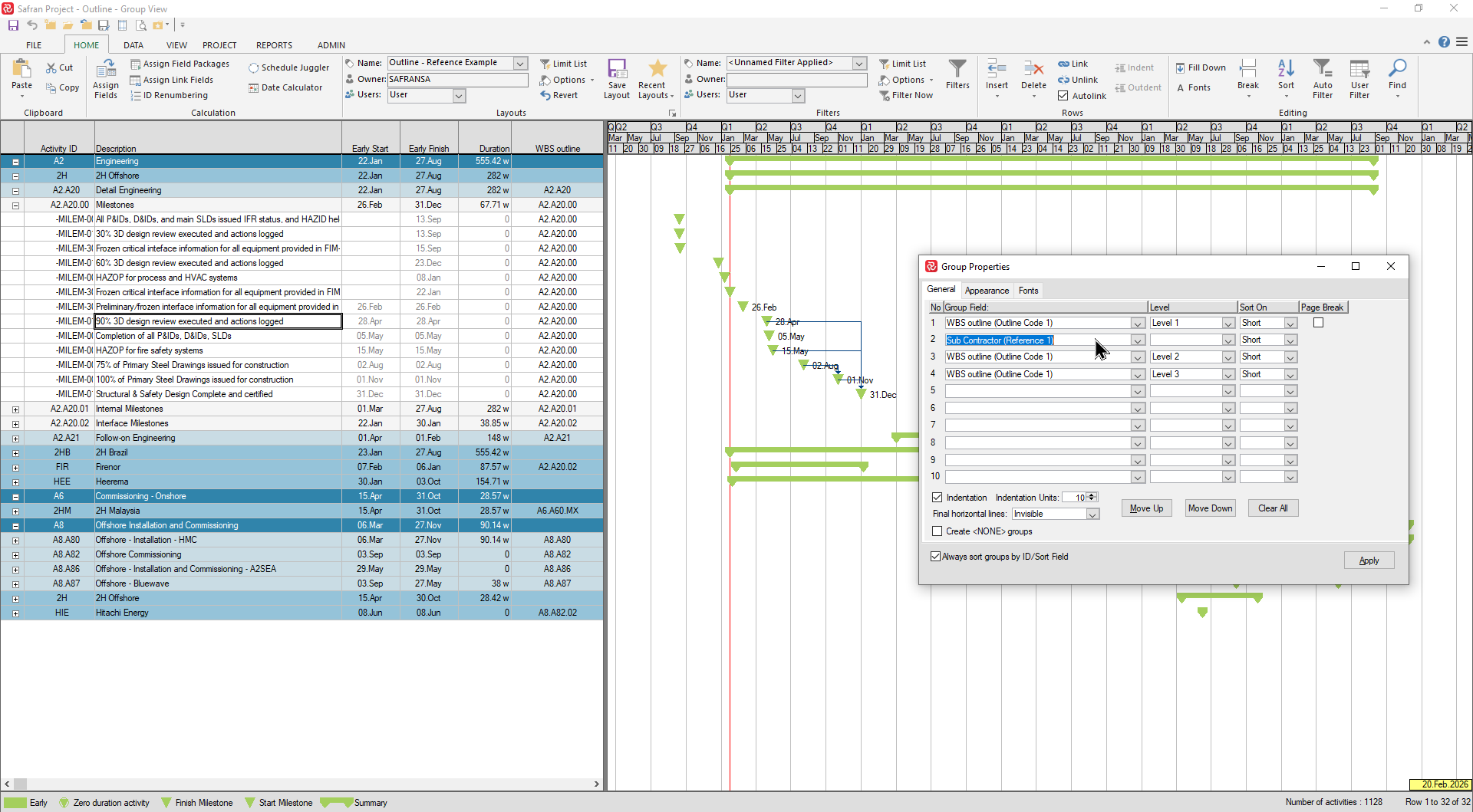Click the Page Break checkbox for row 1

pos(1318,323)
